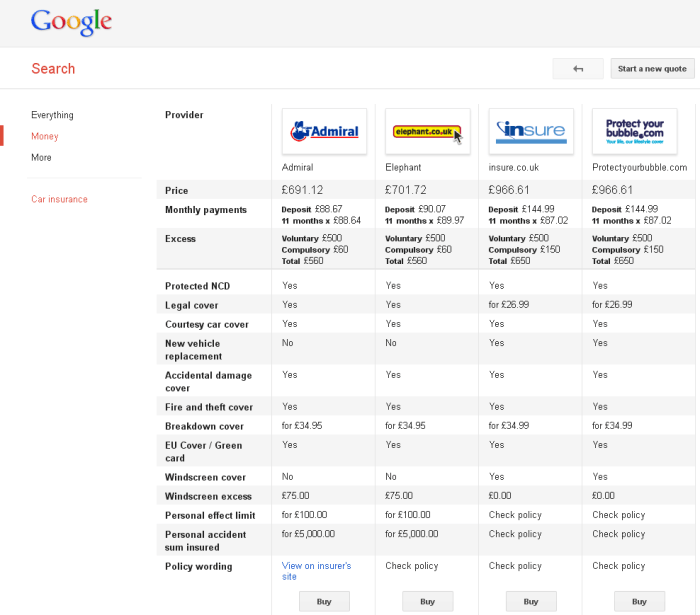Click Protectyourbubble.com provider name
Image resolution: width=700 pixels, height=615 pixels.
pyautogui.click(x=639, y=167)
